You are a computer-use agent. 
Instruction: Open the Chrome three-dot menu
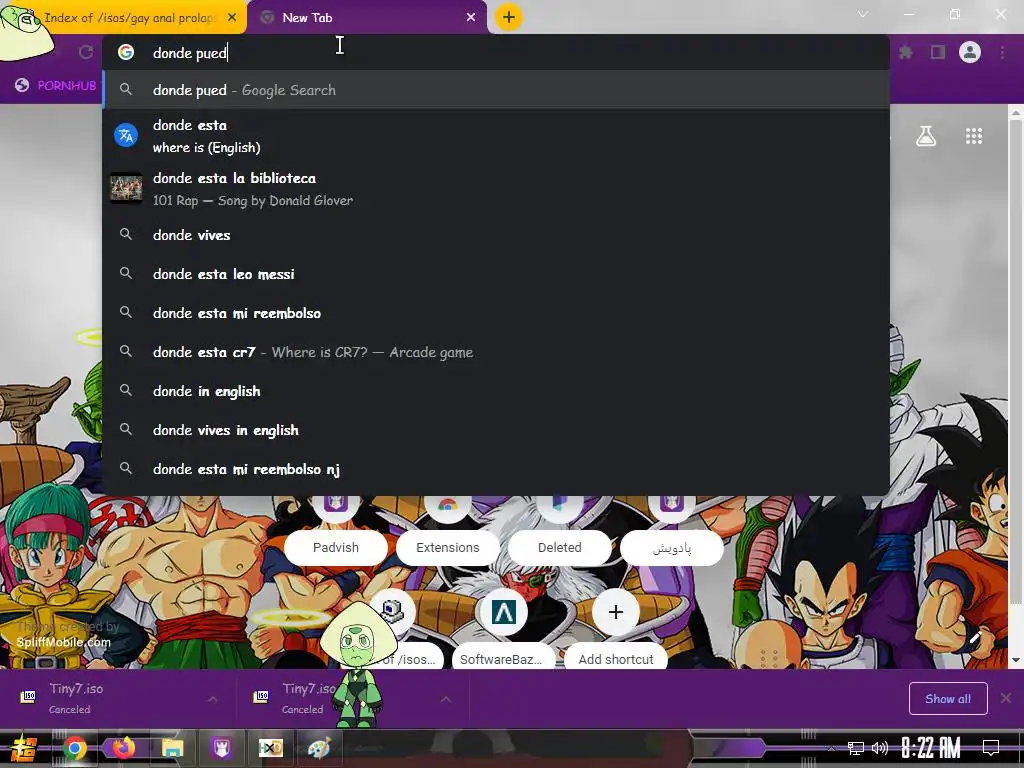tap(1002, 52)
